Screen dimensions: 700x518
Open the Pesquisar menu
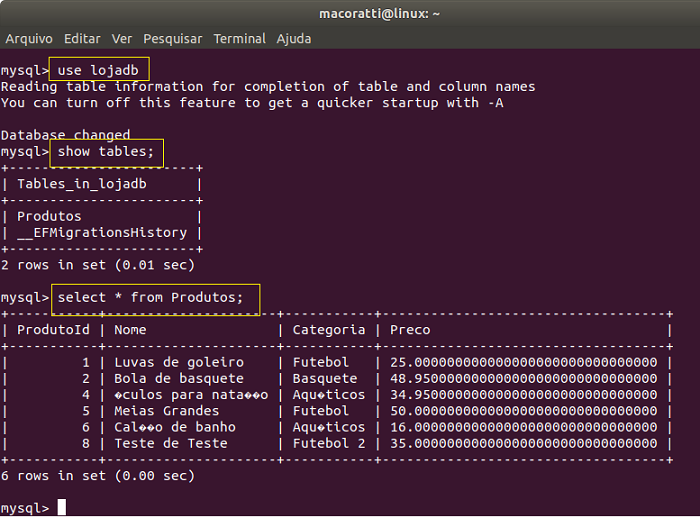(x=173, y=39)
